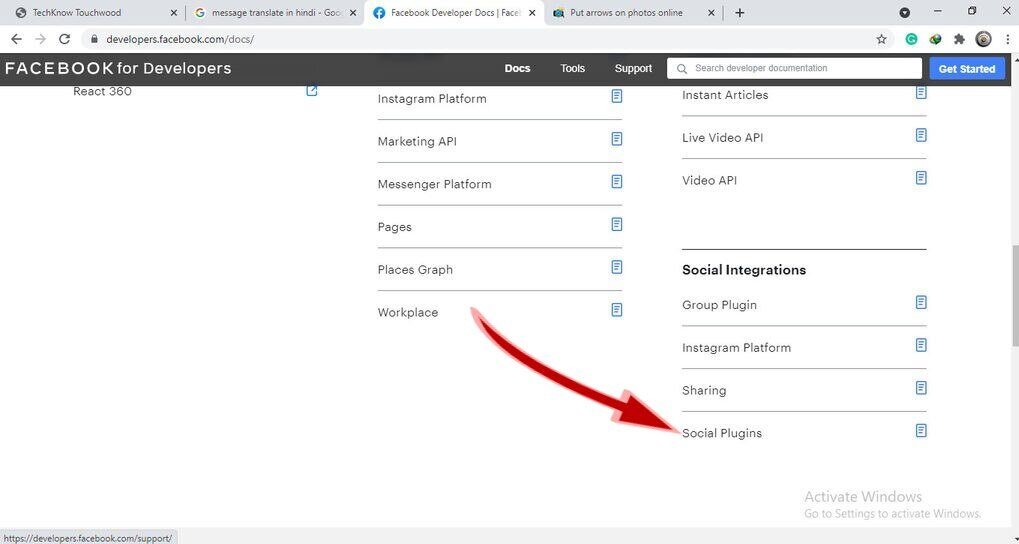Image resolution: width=1019 pixels, height=544 pixels.
Task: Open the Support menu
Action: tap(633, 68)
